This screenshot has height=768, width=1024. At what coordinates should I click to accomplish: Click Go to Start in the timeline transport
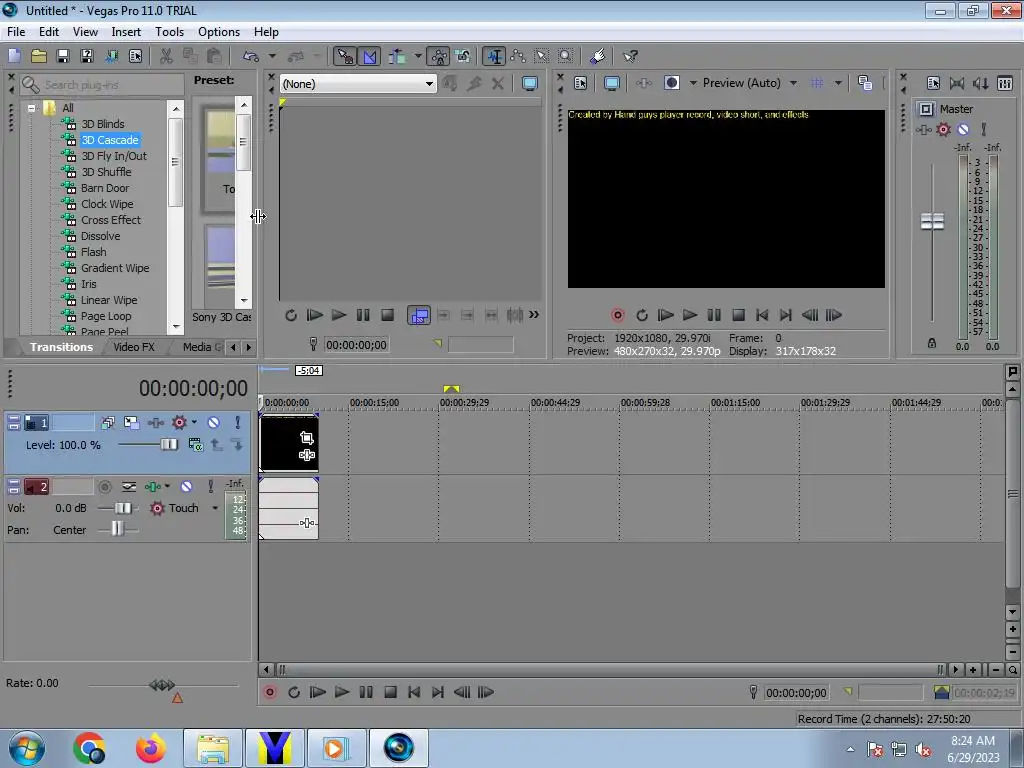click(x=414, y=692)
